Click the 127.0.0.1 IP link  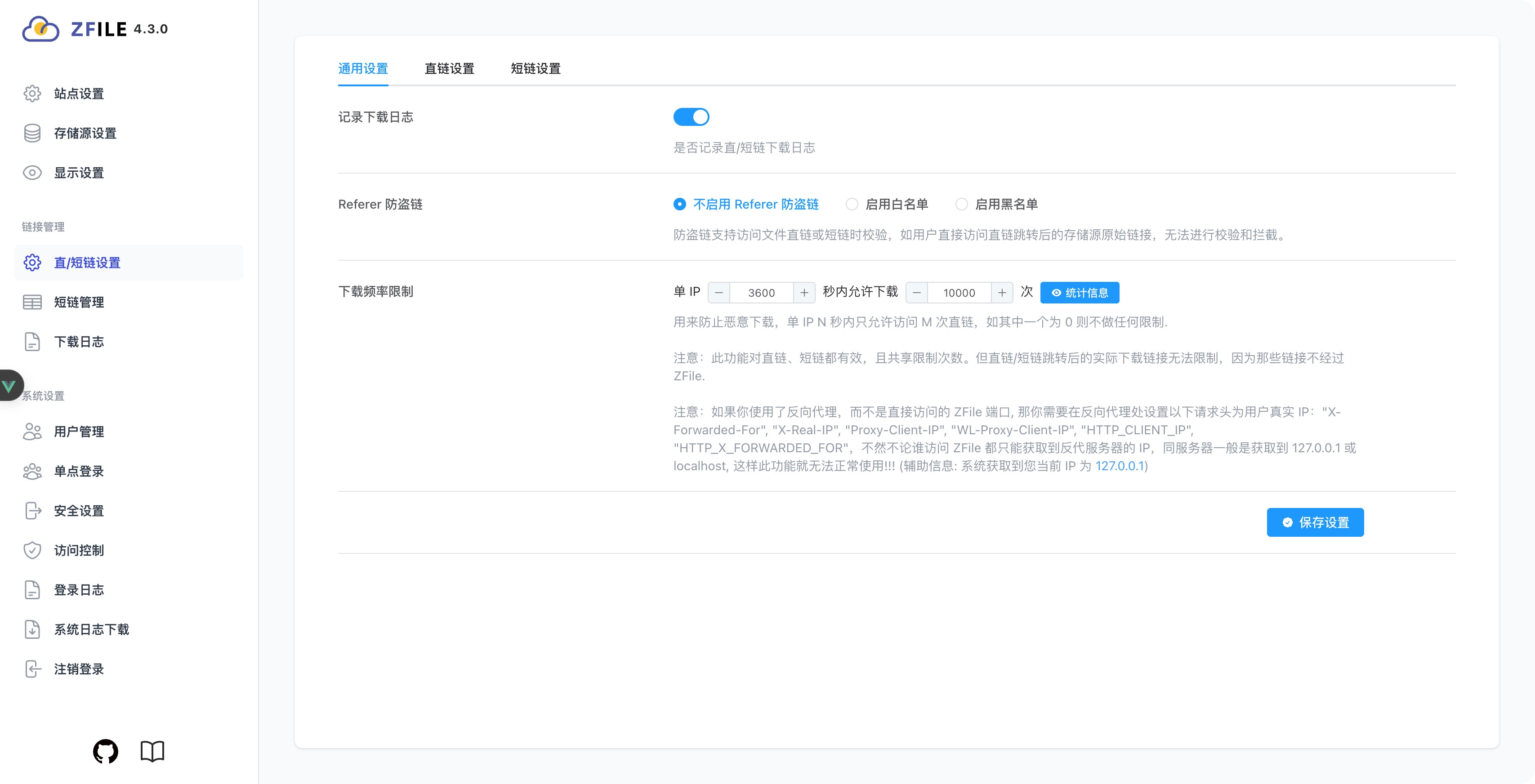1120,466
